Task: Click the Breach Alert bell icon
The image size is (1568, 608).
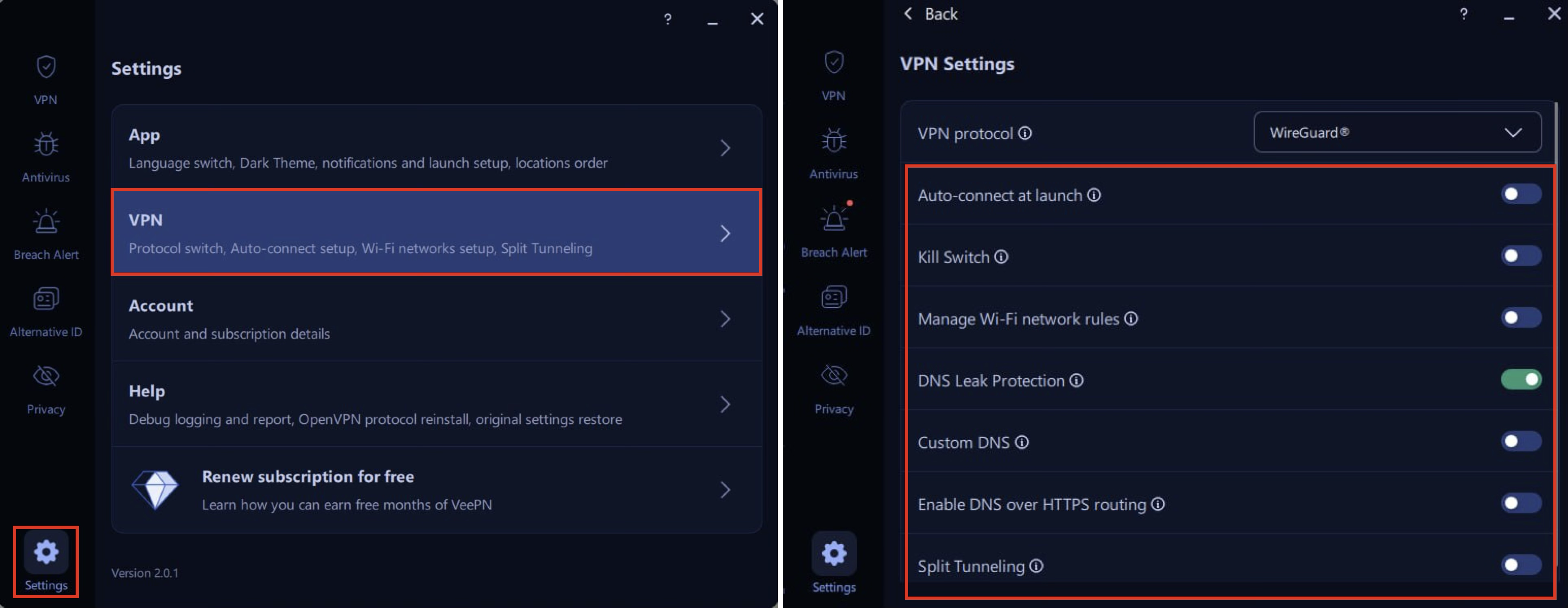Action: point(46,221)
